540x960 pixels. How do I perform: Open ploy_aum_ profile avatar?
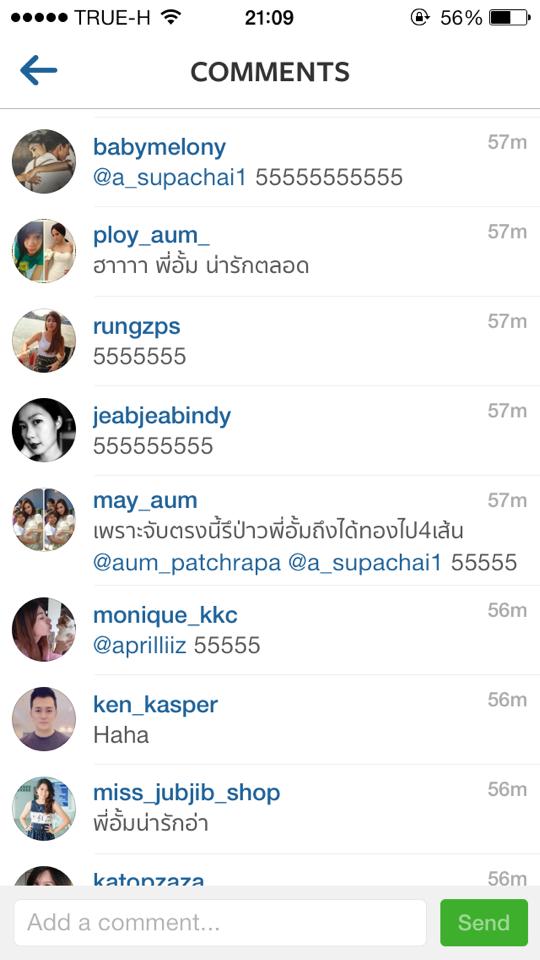(x=43, y=250)
